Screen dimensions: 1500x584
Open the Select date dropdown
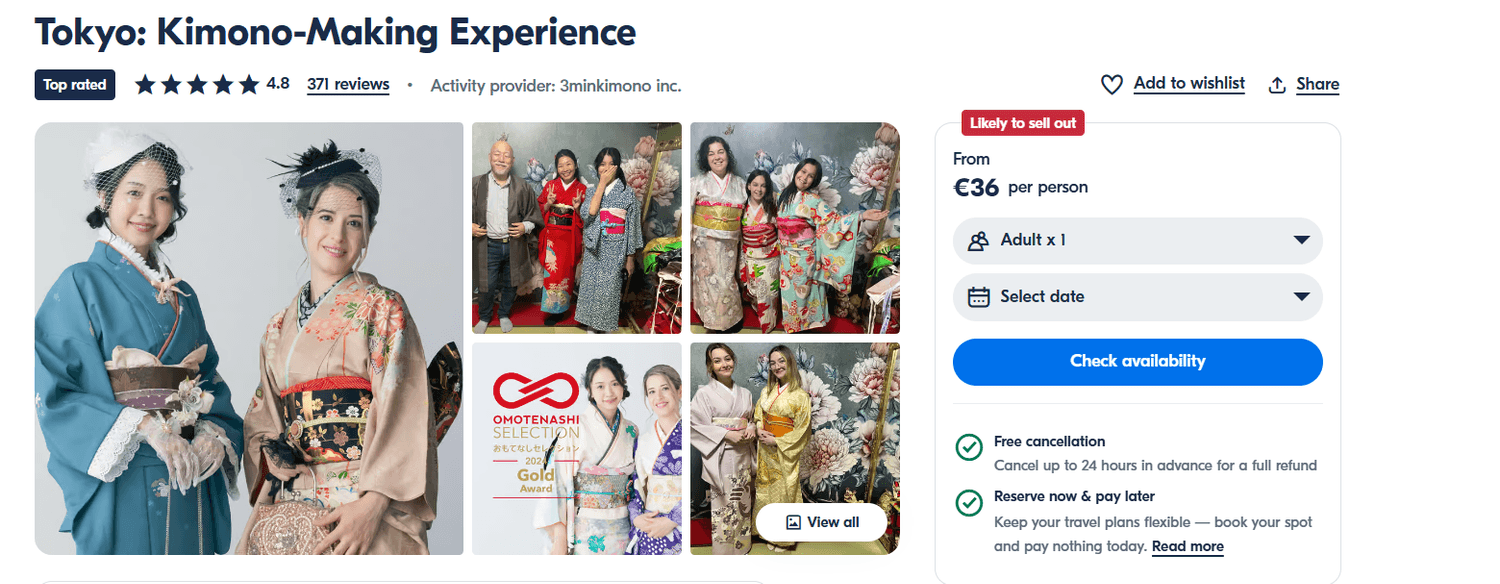(1137, 297)
